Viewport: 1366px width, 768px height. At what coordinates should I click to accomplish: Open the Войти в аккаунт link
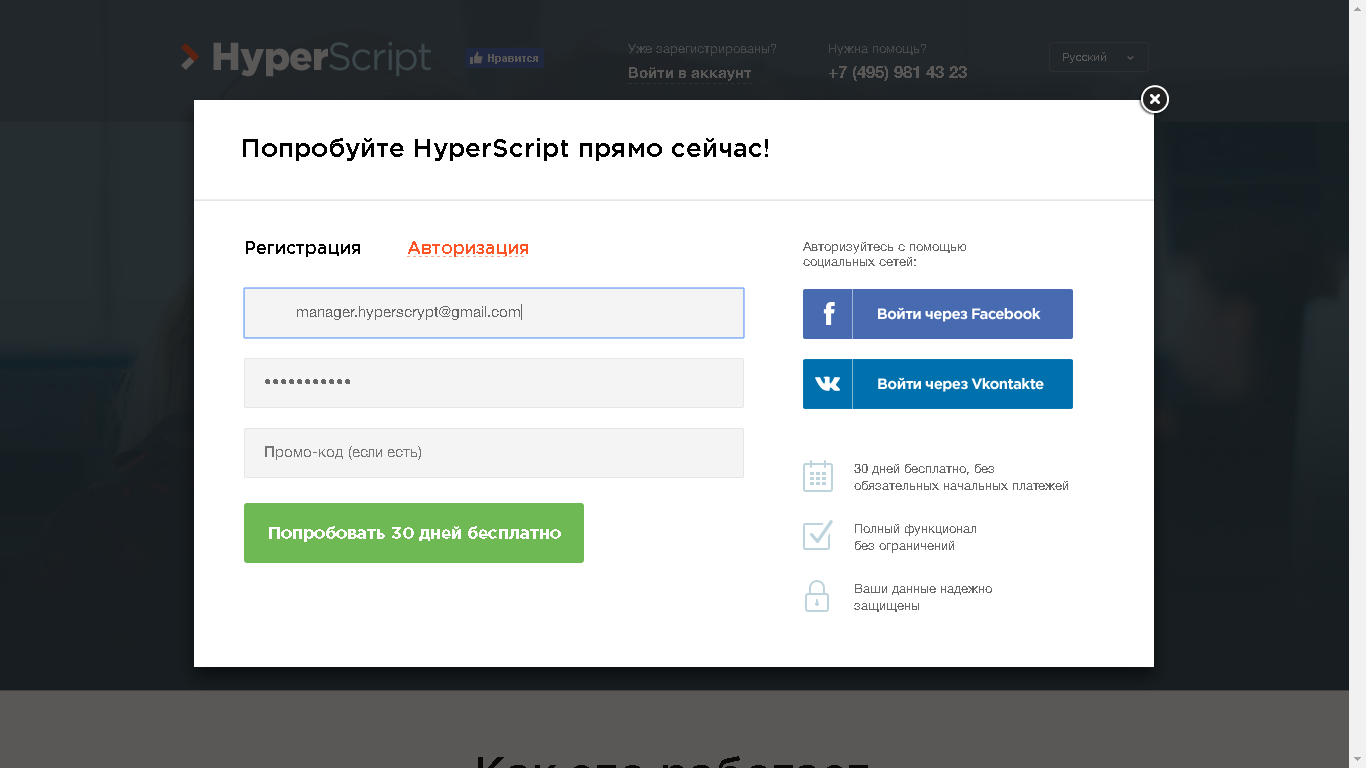[689, 73]
